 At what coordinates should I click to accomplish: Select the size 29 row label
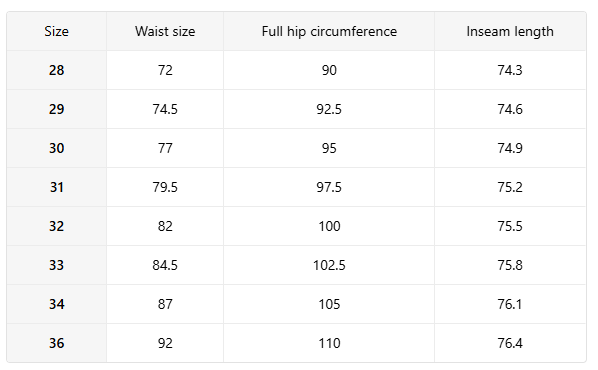point(56,109)
